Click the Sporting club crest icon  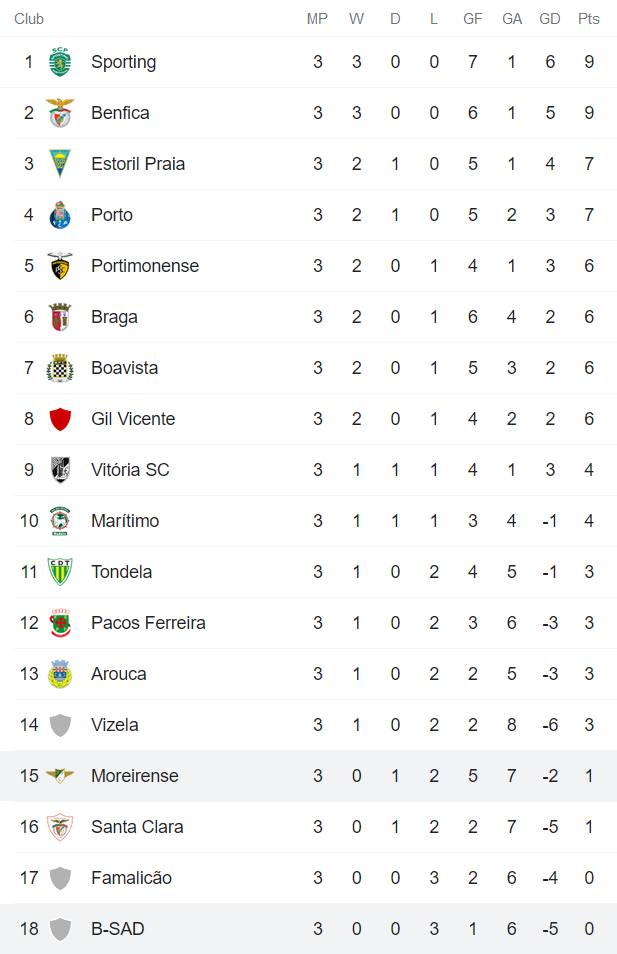pos(61,62)
